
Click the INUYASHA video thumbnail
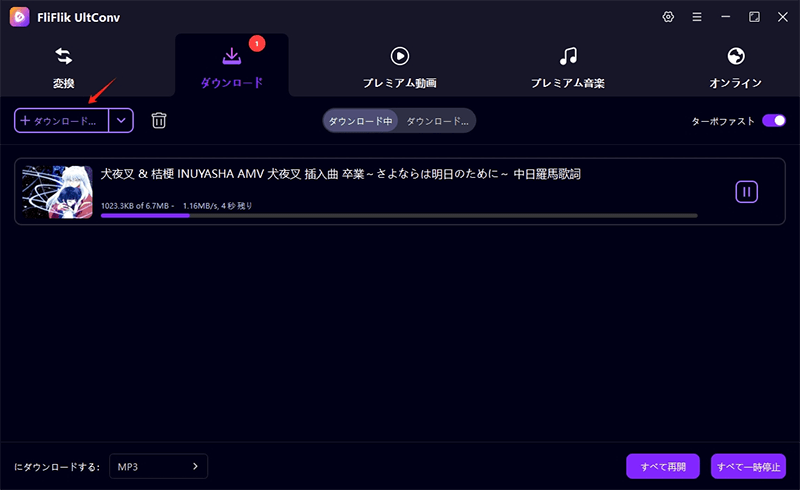58,192
